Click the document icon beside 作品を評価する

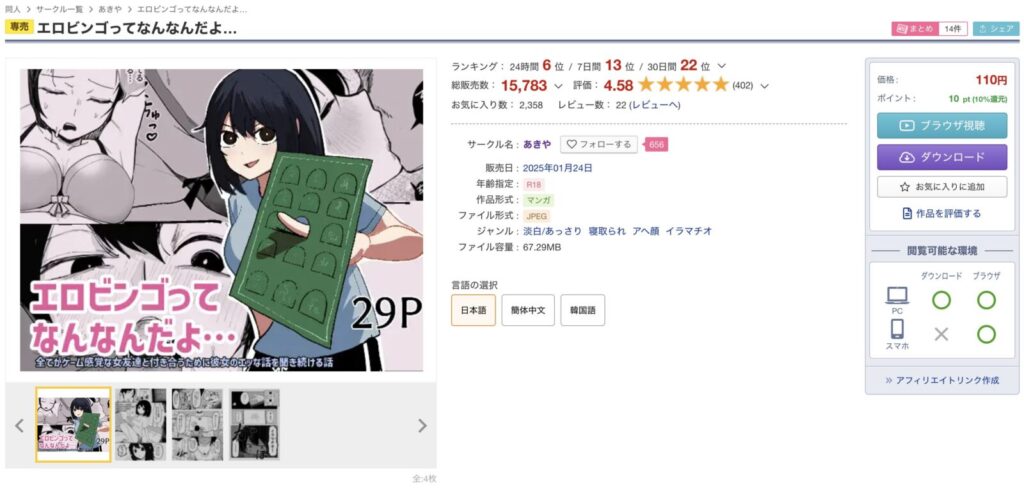(x=906, y=214)
